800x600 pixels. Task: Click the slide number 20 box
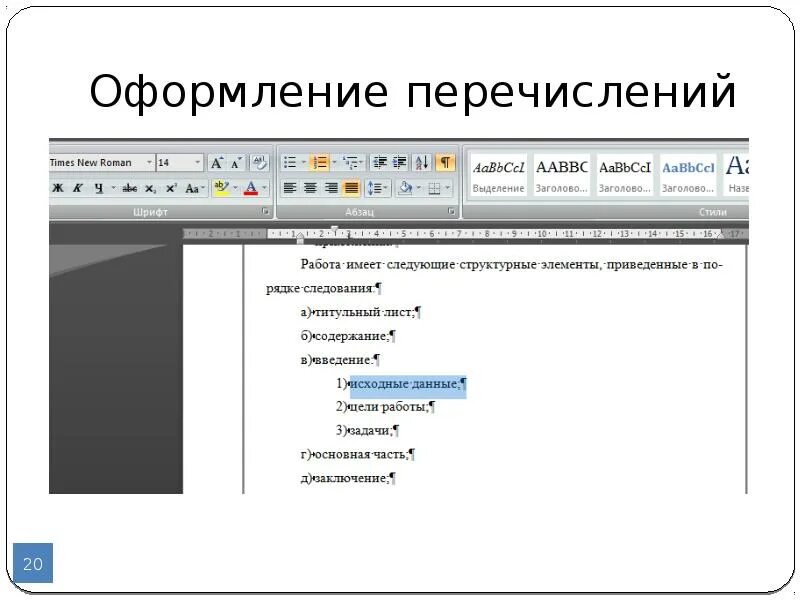click(33, 563)
